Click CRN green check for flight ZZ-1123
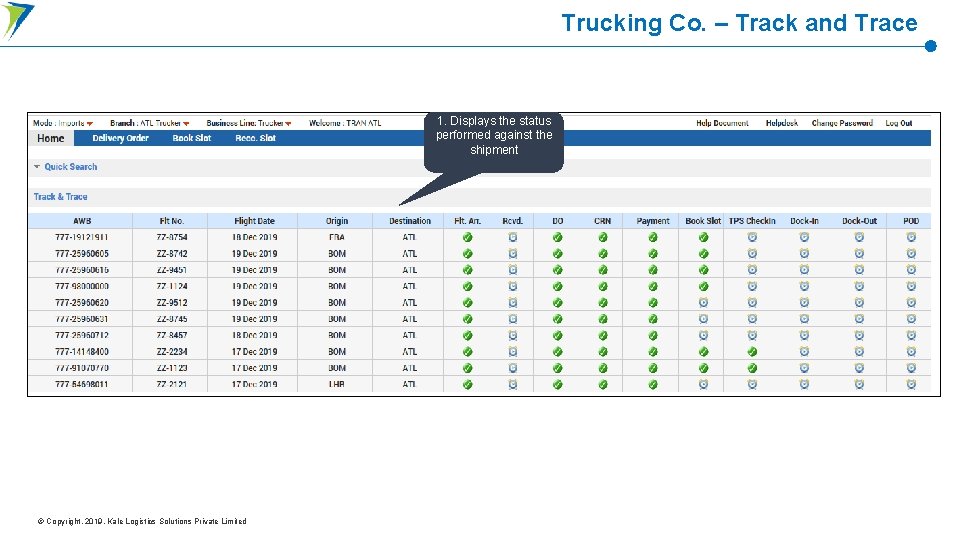Screen dimensions: 960x540 [x=603, y=368]
